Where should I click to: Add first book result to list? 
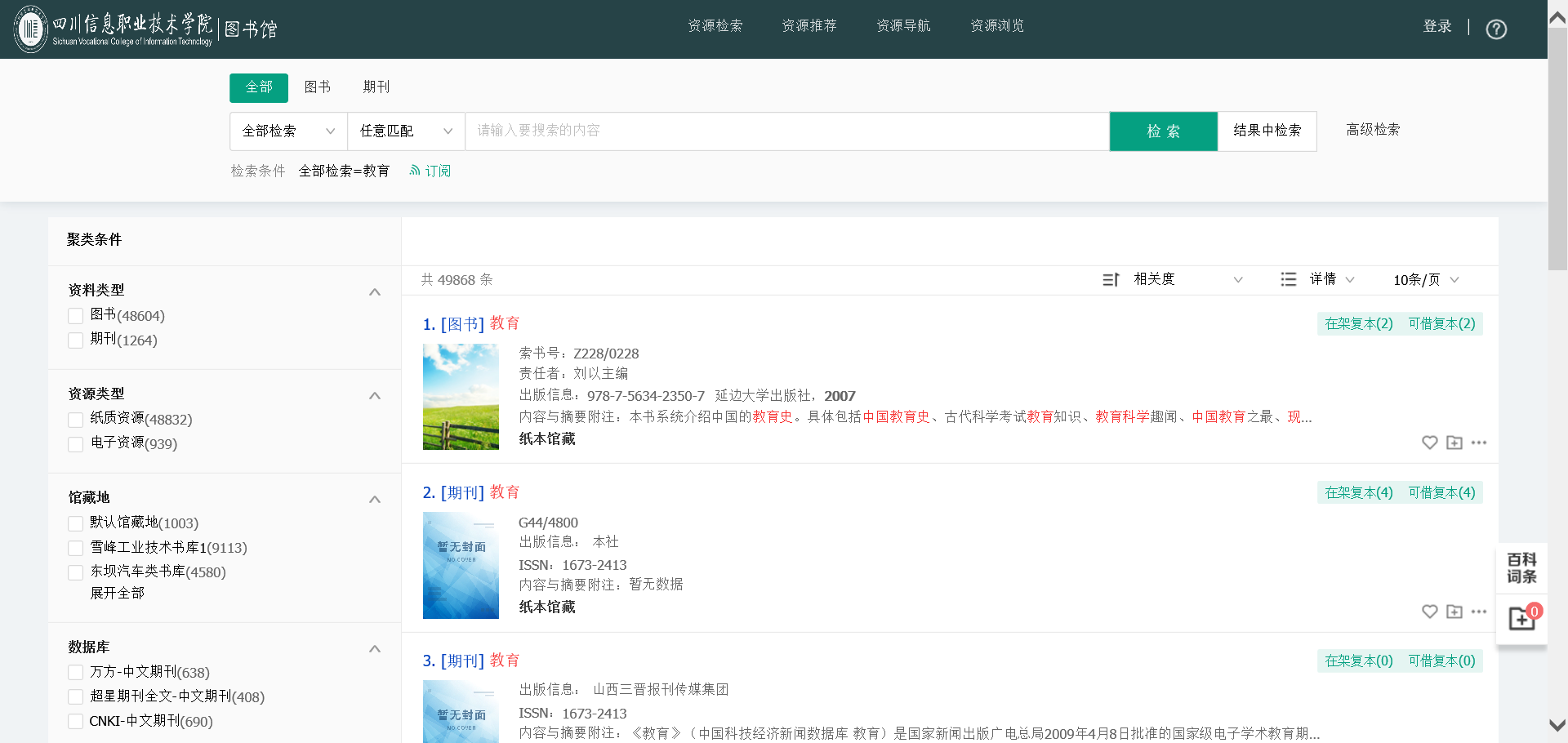click(x=1454, y=443)
